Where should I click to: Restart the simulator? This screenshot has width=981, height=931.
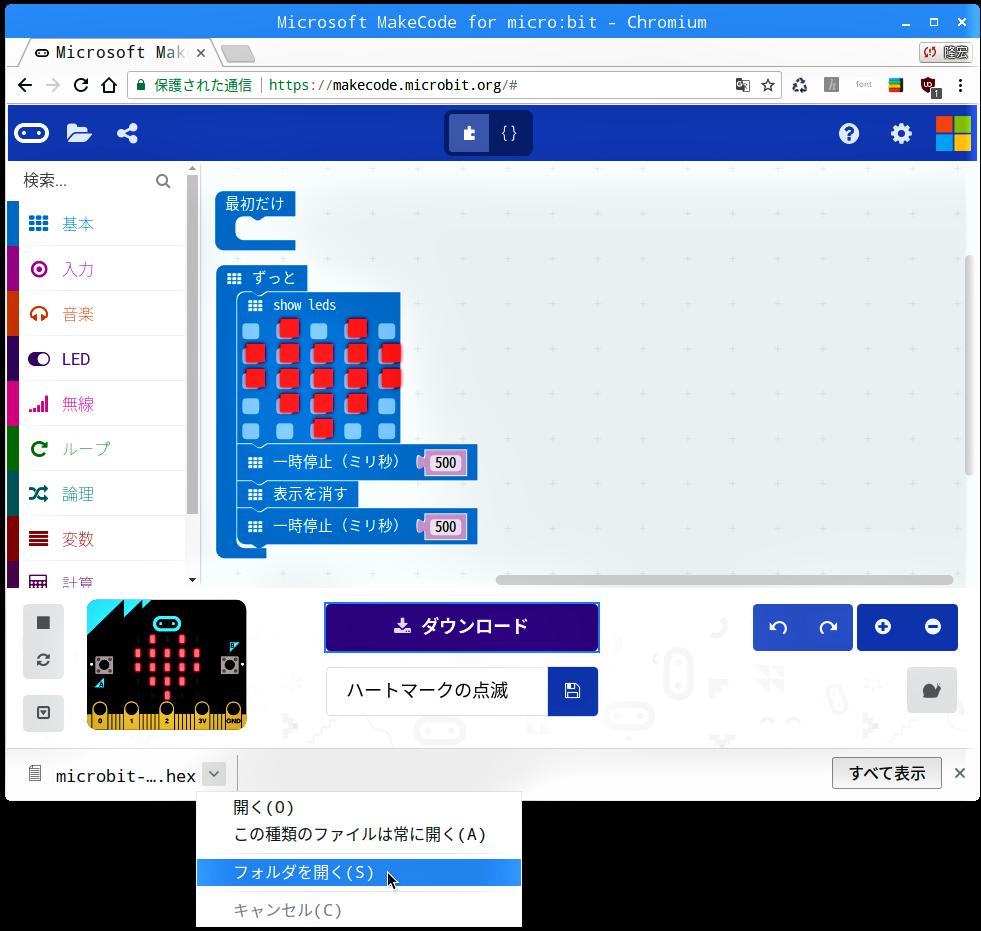pos(43,659)
